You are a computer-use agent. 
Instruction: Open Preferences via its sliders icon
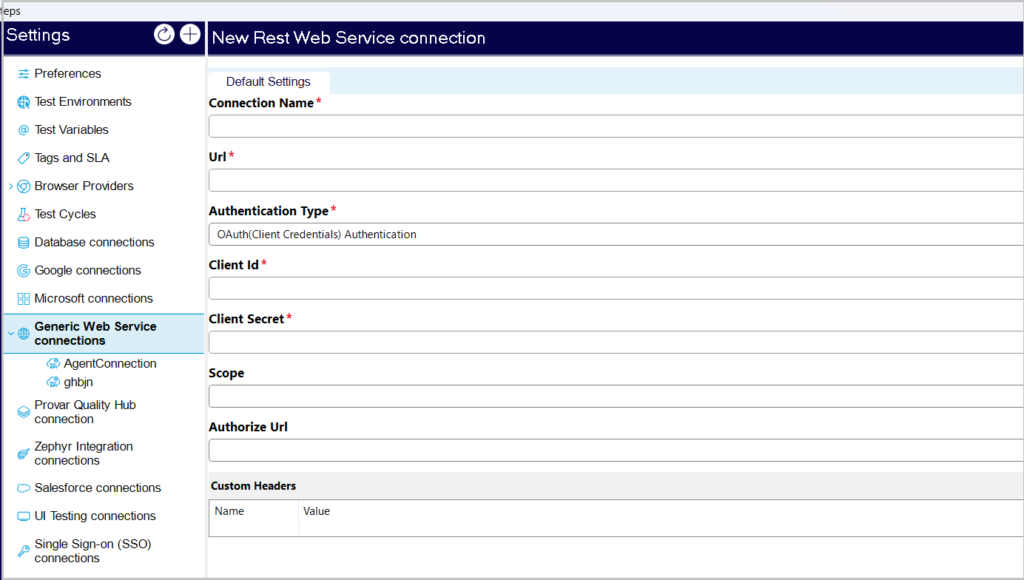coord(24,74)
